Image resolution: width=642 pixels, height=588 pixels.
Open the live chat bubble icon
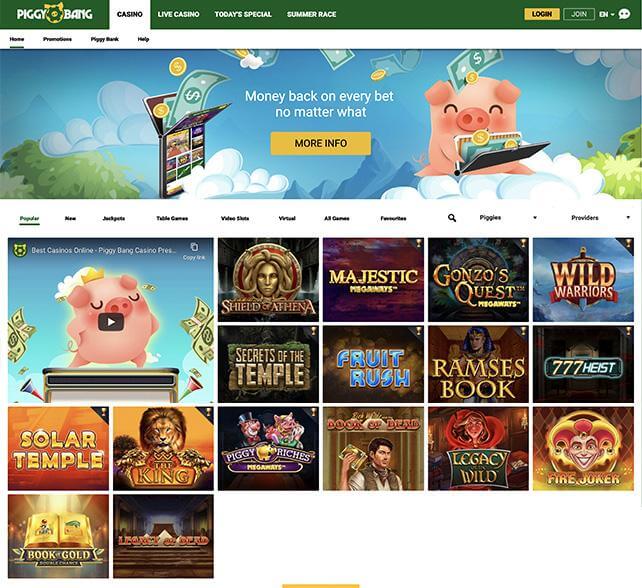pyautogui.click(x=624, y=14)
